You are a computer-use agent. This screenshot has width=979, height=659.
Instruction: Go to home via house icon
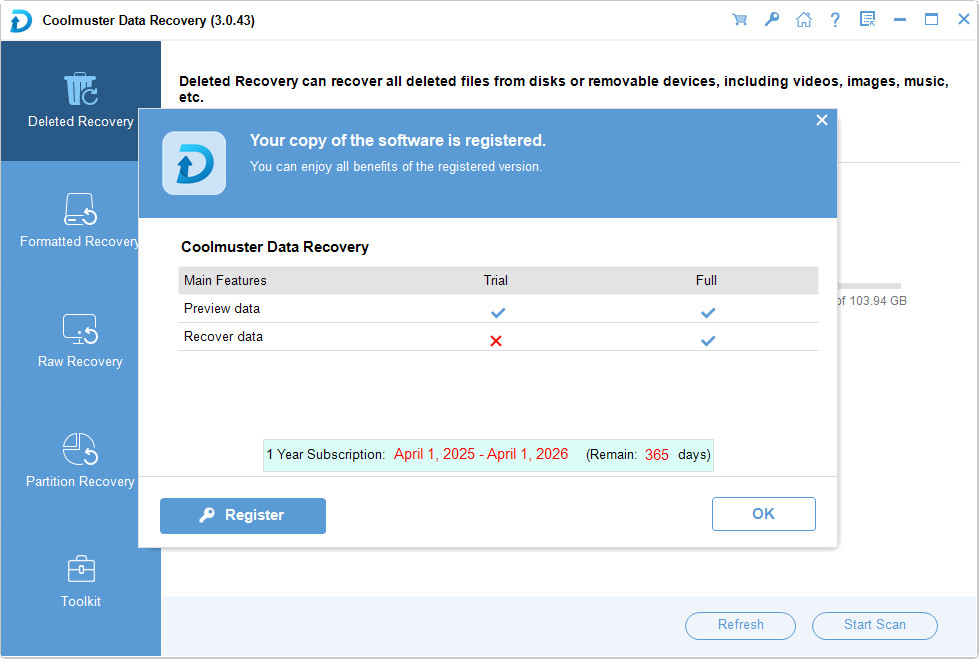[x=804, y=20]
